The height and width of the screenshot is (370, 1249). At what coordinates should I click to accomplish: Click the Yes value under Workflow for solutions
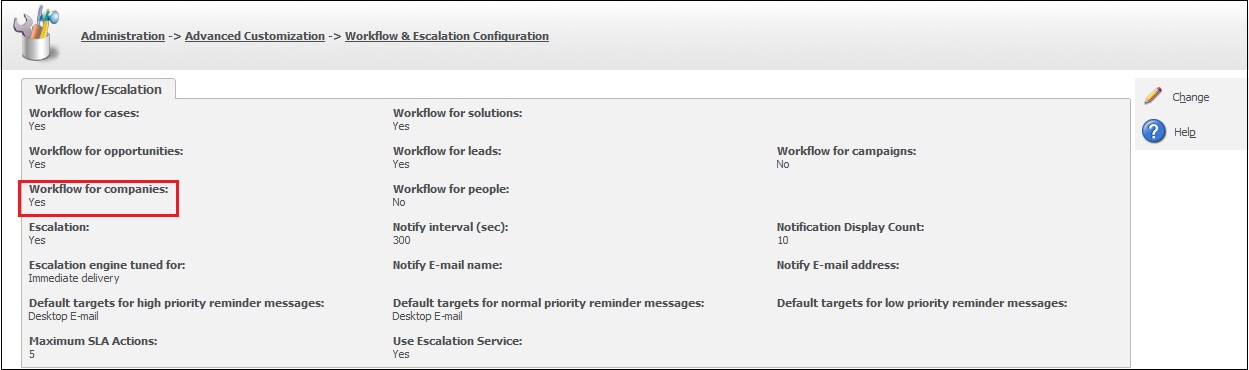click(x=401, y=126)
